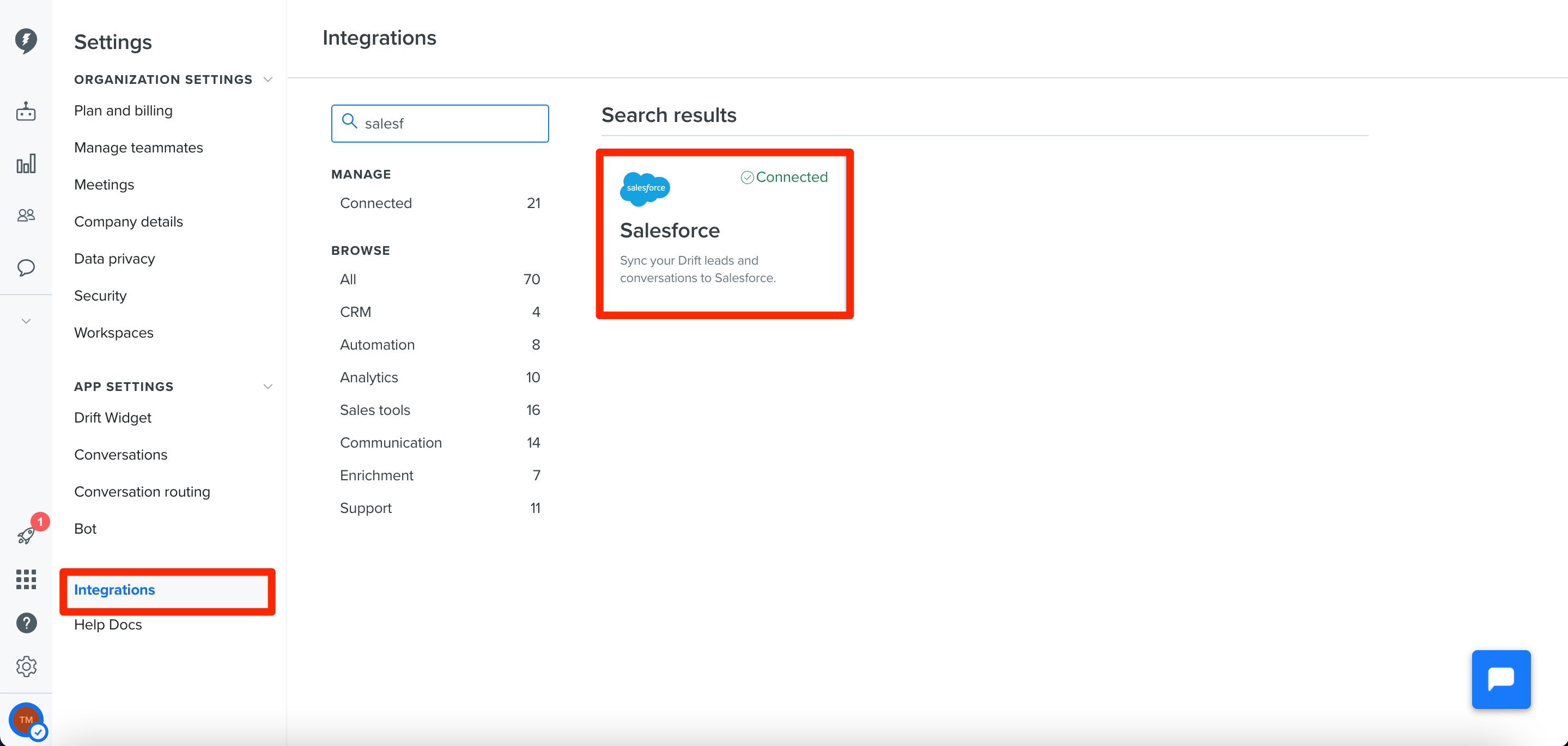Open the settings gear icon

click(x=26, y=666)
